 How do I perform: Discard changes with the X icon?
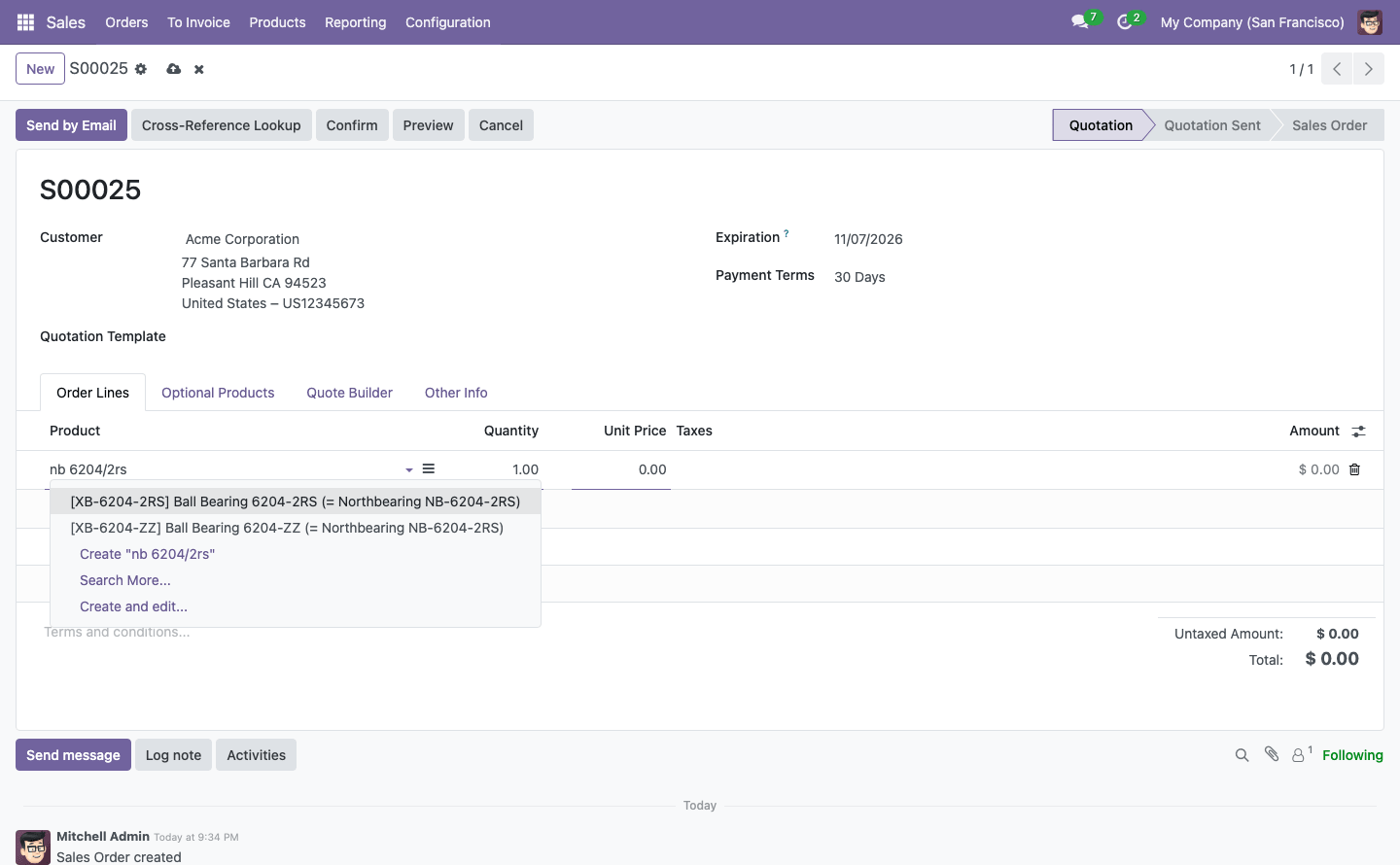click(x=199, y=69)
